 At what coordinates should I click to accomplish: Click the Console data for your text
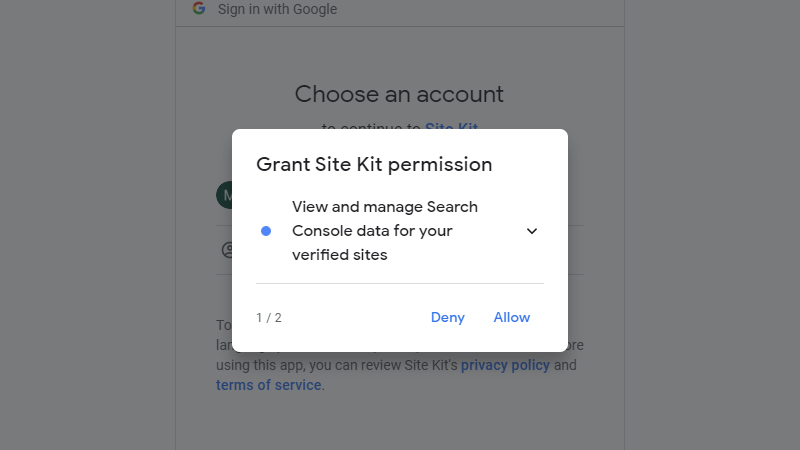(372, 231)
